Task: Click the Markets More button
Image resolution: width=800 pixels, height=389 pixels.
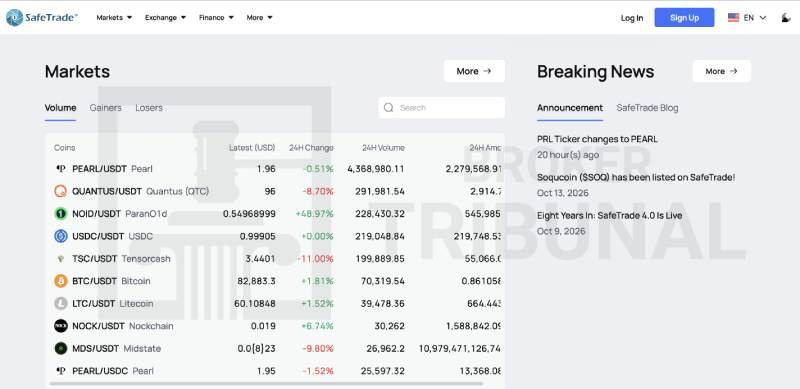Action: pyautogui.click(x=474, y=71)
